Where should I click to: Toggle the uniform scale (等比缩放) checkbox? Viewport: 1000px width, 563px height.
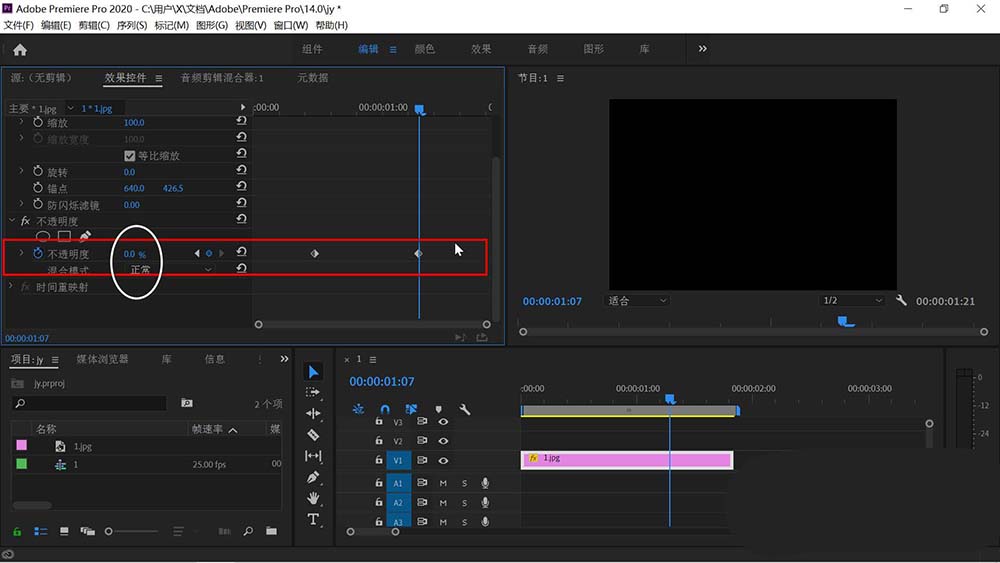click(130, 156)
